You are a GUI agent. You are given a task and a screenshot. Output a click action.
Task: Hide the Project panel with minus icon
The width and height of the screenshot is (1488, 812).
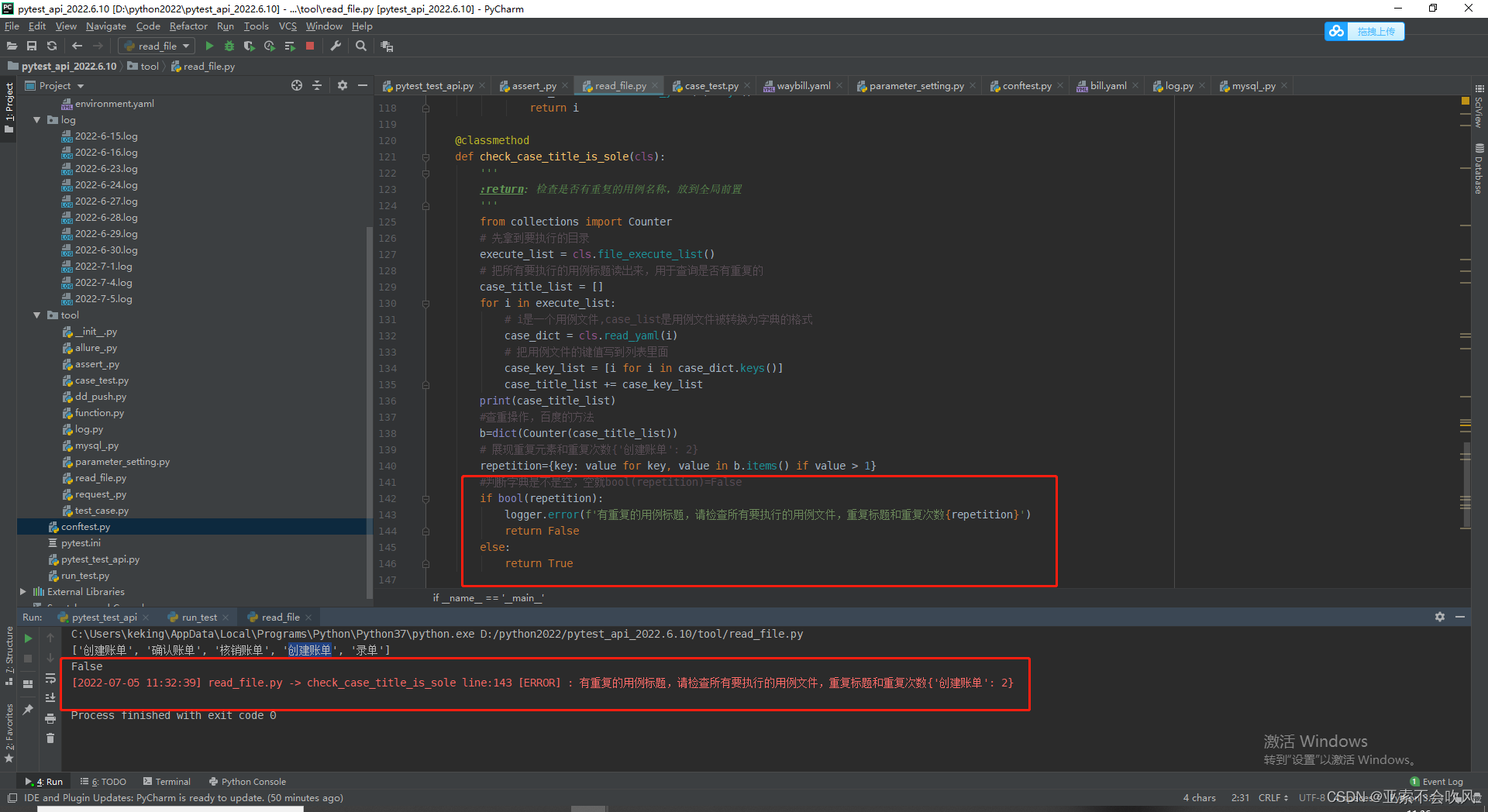point(362,85)
